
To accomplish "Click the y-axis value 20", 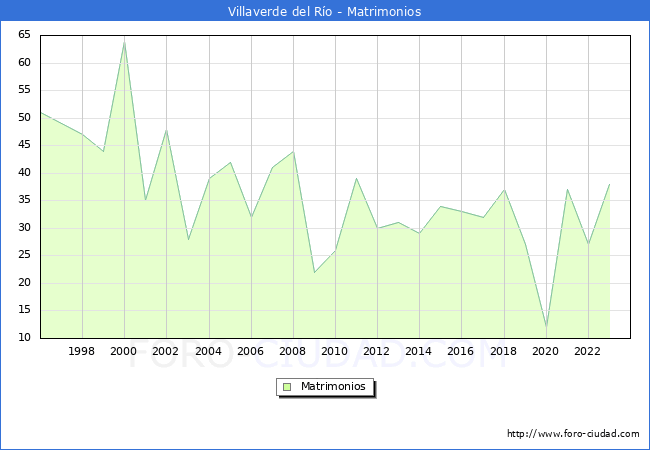I will [24, 283].
